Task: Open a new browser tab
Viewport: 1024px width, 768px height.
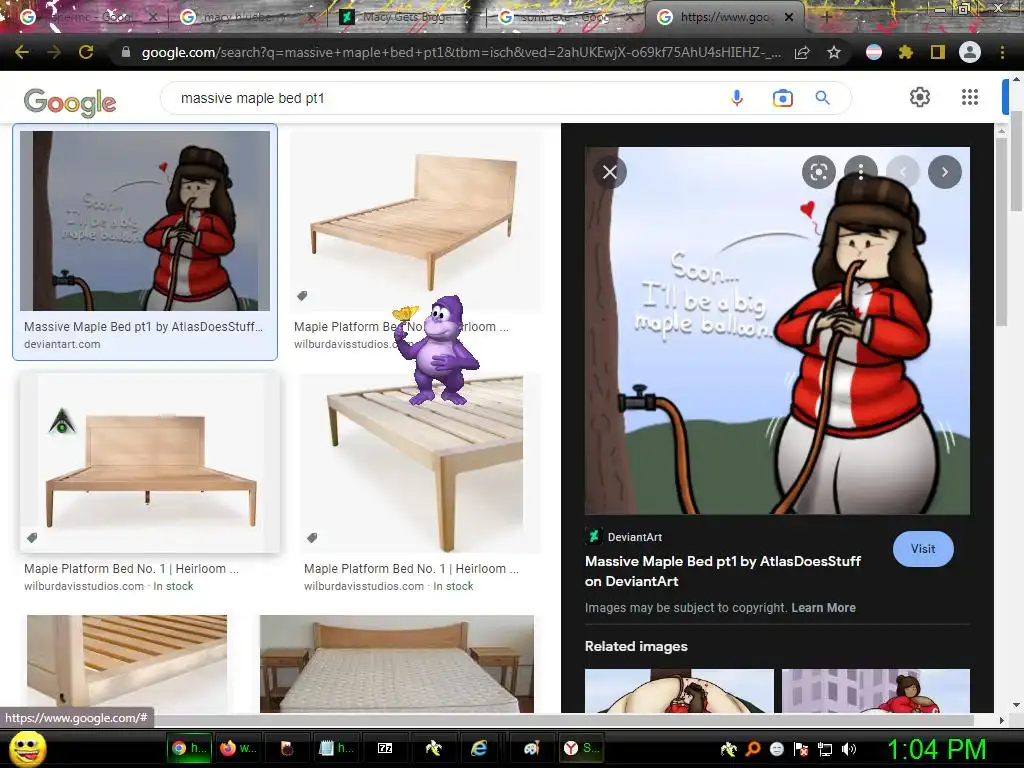Action: (827, 18)
